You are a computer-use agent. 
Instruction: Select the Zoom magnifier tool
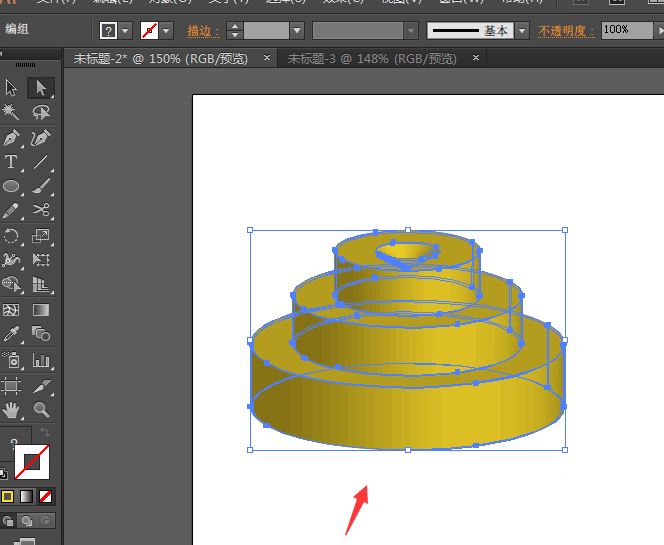point(41,409)
